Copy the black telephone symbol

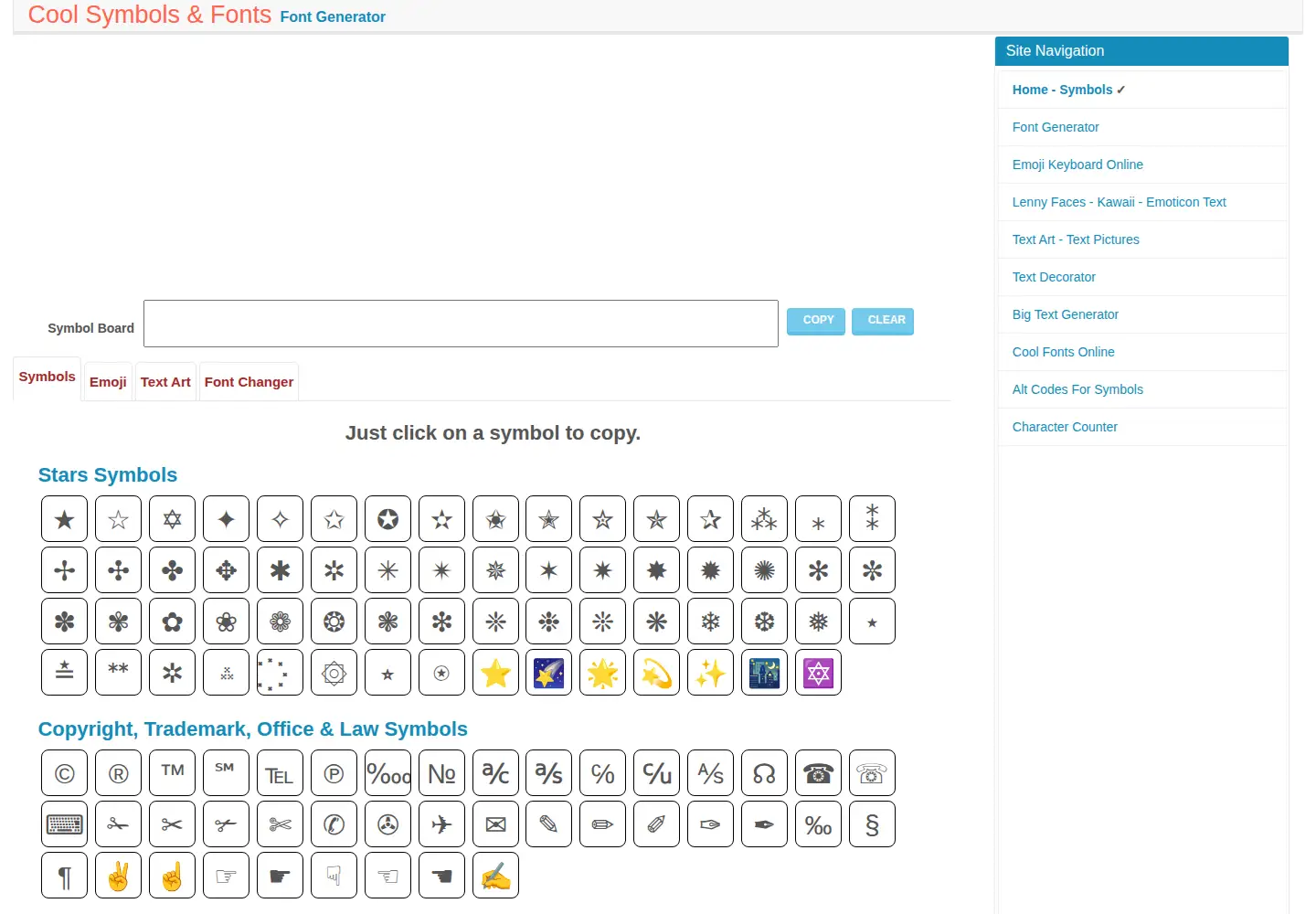pos(819,773)
